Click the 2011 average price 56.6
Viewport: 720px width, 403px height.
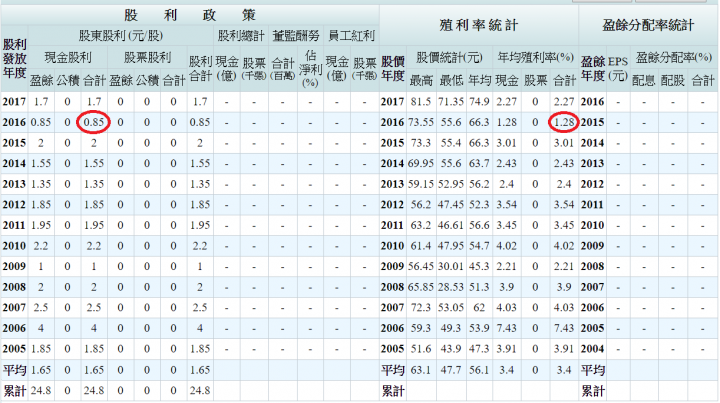point(479,225)
